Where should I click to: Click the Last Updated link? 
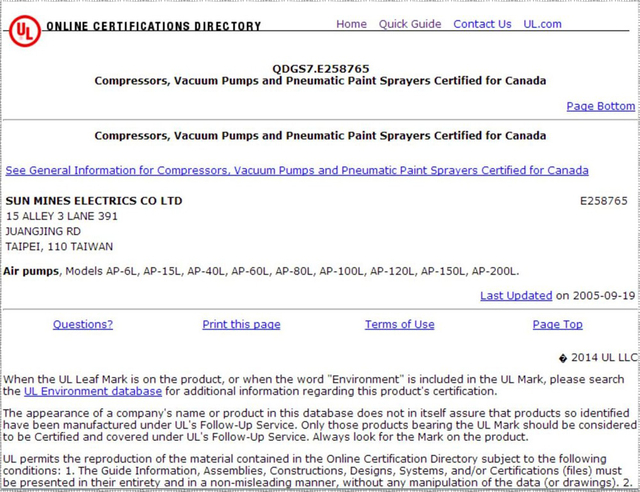pos(516,296)
